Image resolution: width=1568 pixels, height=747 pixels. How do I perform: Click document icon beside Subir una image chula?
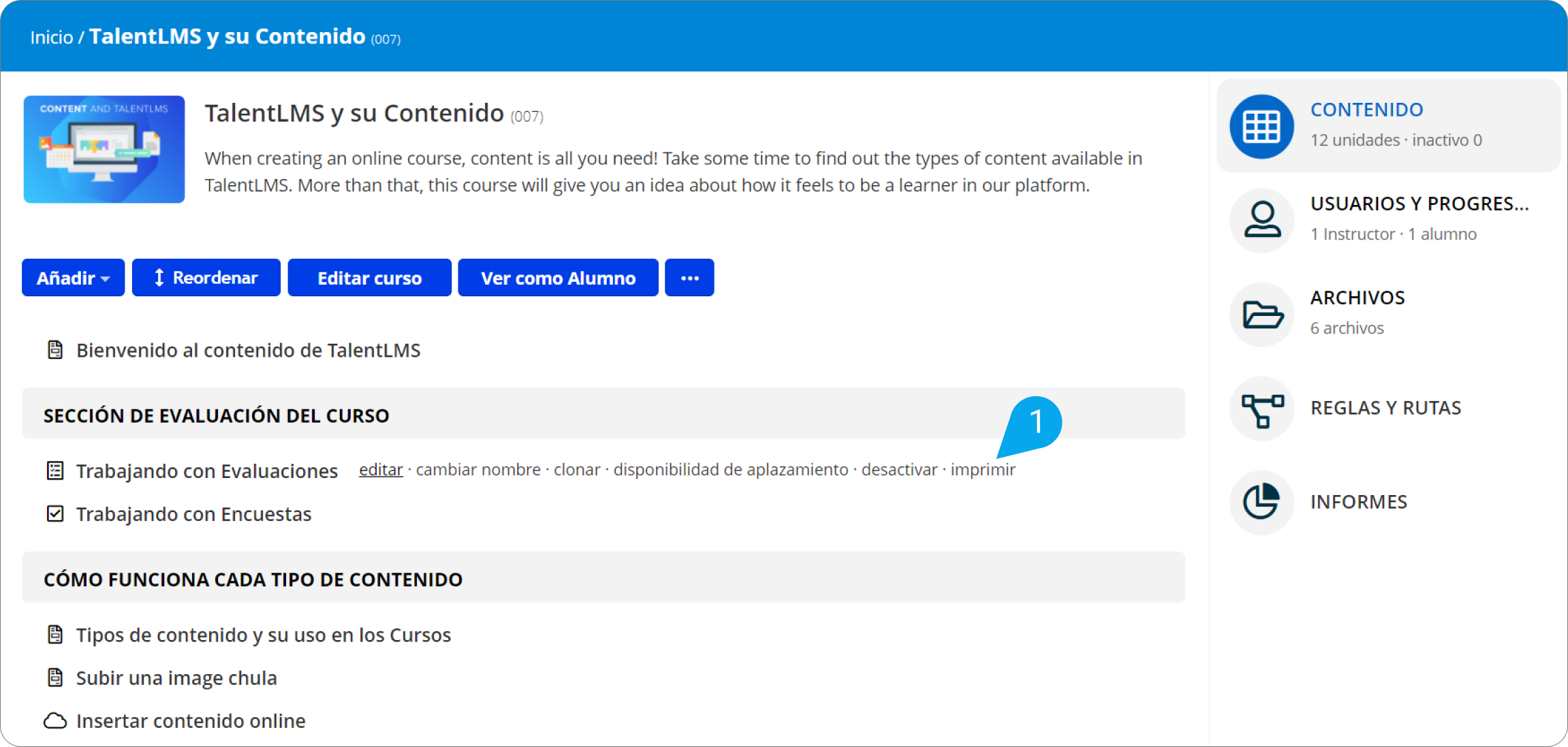point(55,678)
